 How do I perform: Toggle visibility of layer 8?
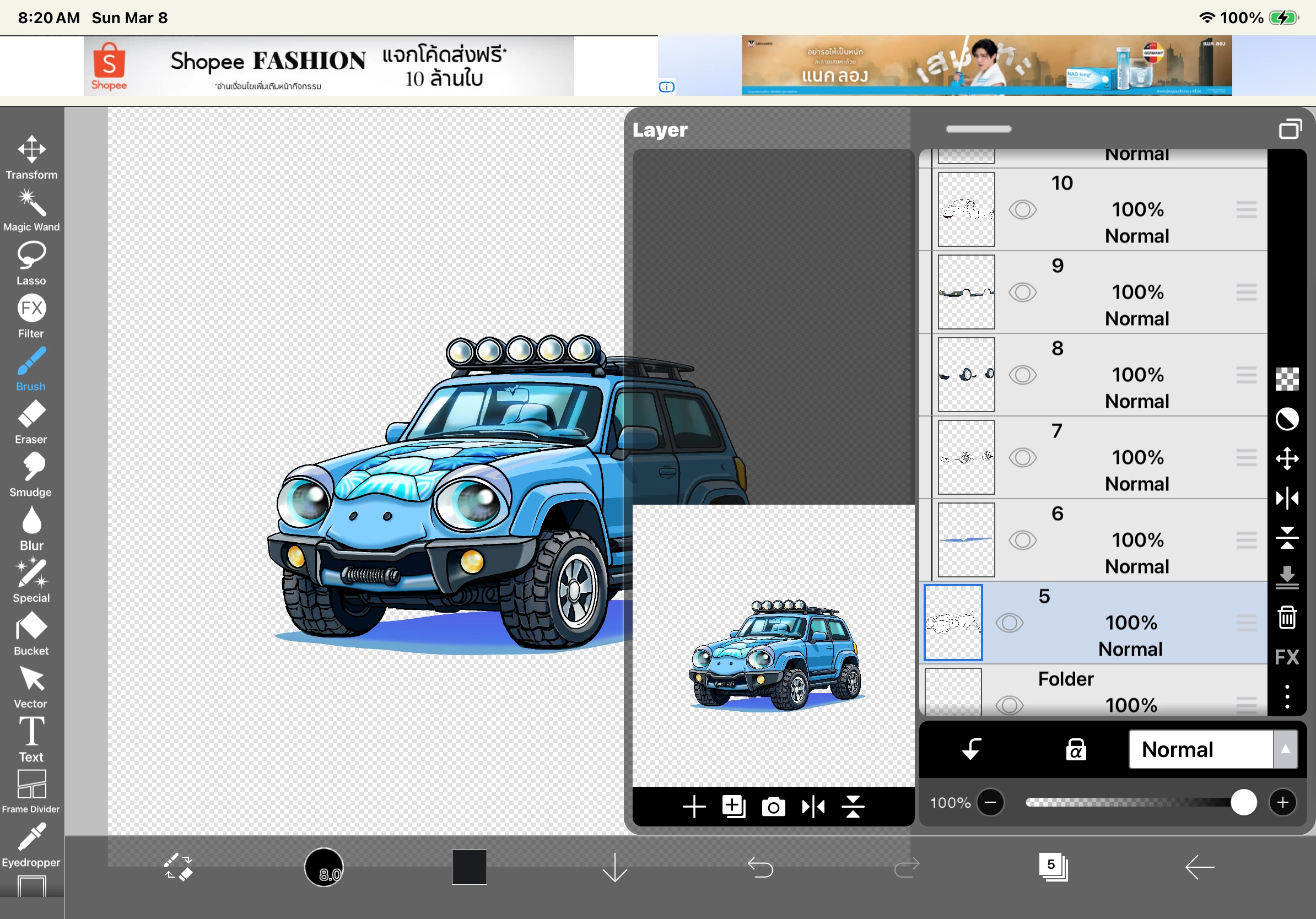[x=1022, y=375]
